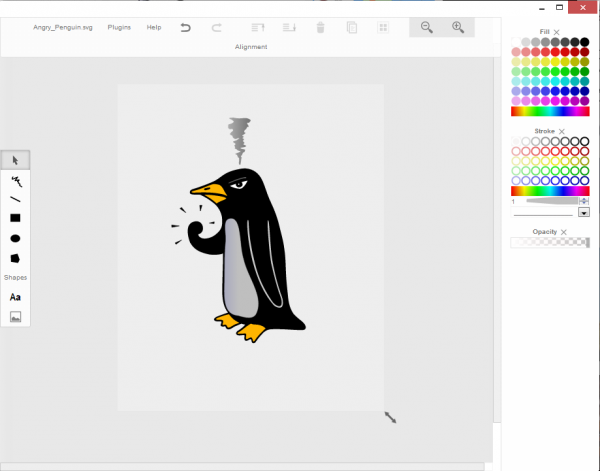Image resolution: width=600 pixels, height=471 pixels.
Task: Open the Help menu
Action: coord(154,27)
